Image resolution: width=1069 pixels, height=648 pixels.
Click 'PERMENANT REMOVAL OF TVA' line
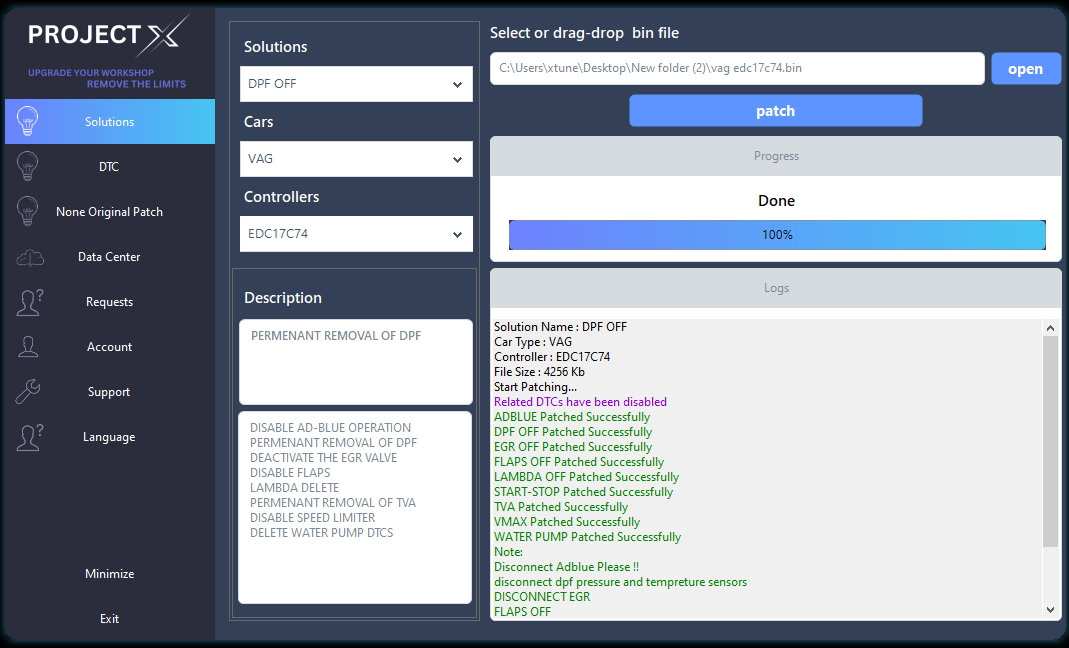coord(333,503)
